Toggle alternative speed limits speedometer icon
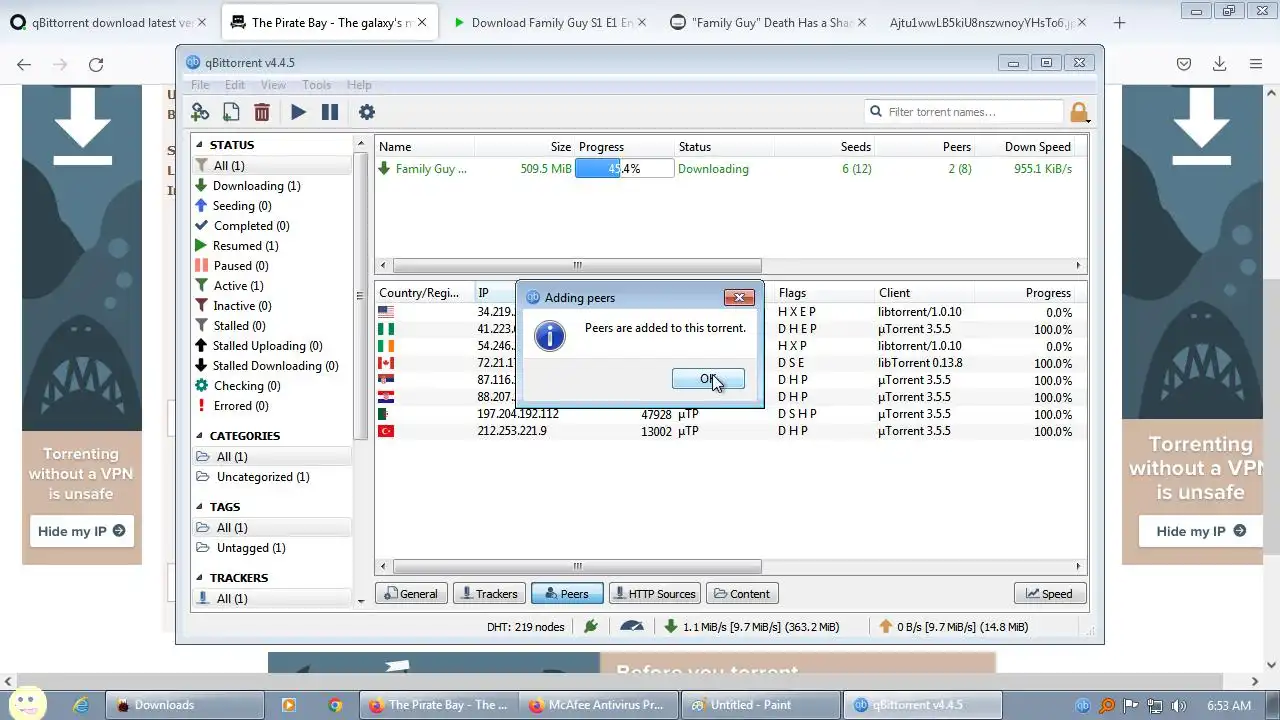Image resolution: width=1280 pixels, height=720 pixels. tap(632, 627)
